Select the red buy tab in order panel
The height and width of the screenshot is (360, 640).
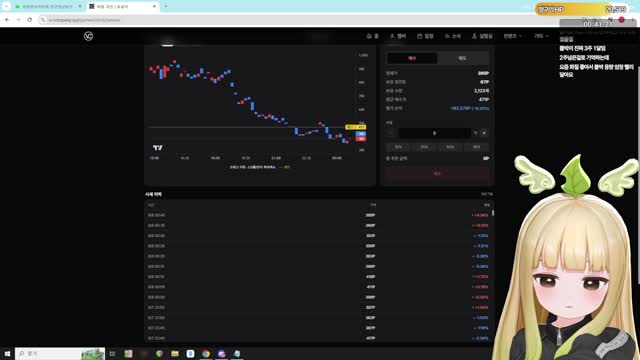click(x=412, y=58)
